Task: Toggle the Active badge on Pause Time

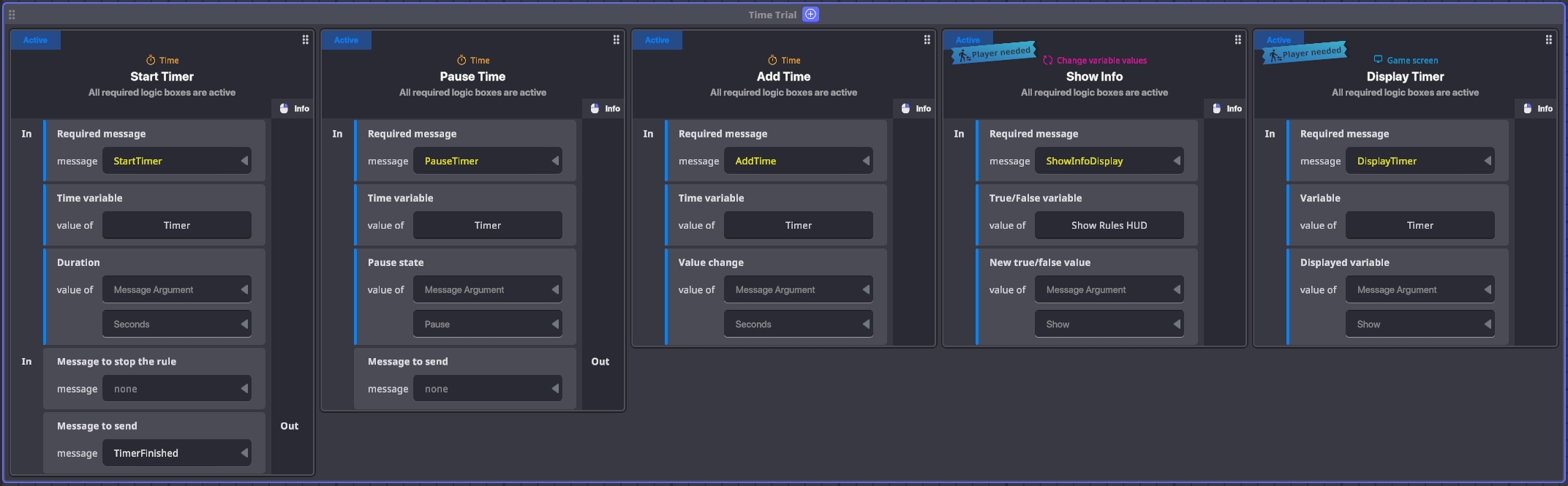Action: coord(346,40)
